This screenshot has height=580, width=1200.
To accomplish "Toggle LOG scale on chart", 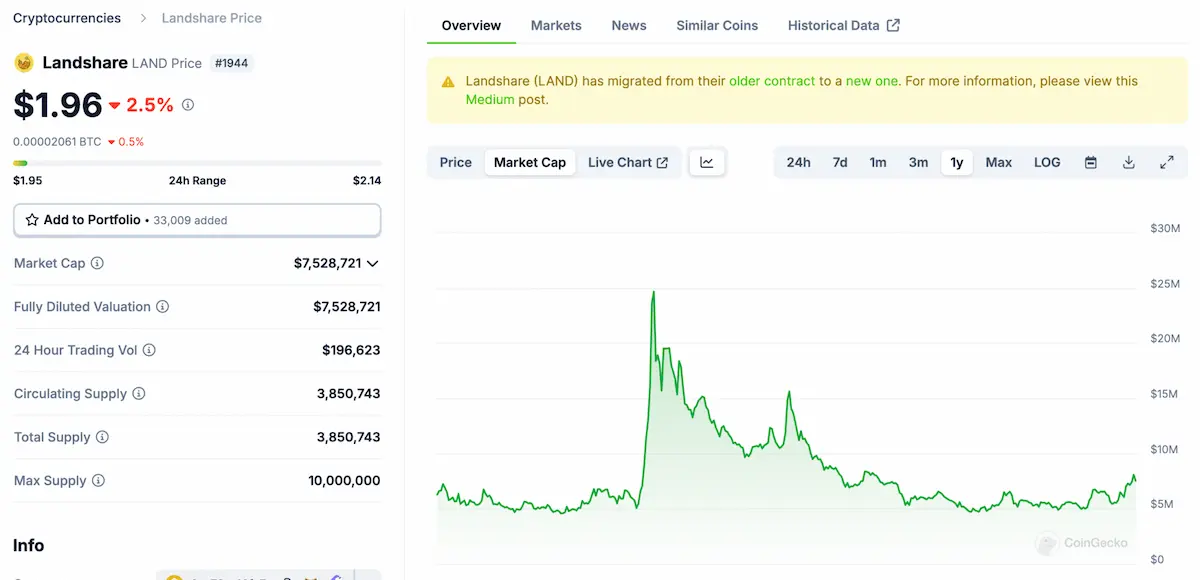I will pyautogui.click(x=1047, y=162).
